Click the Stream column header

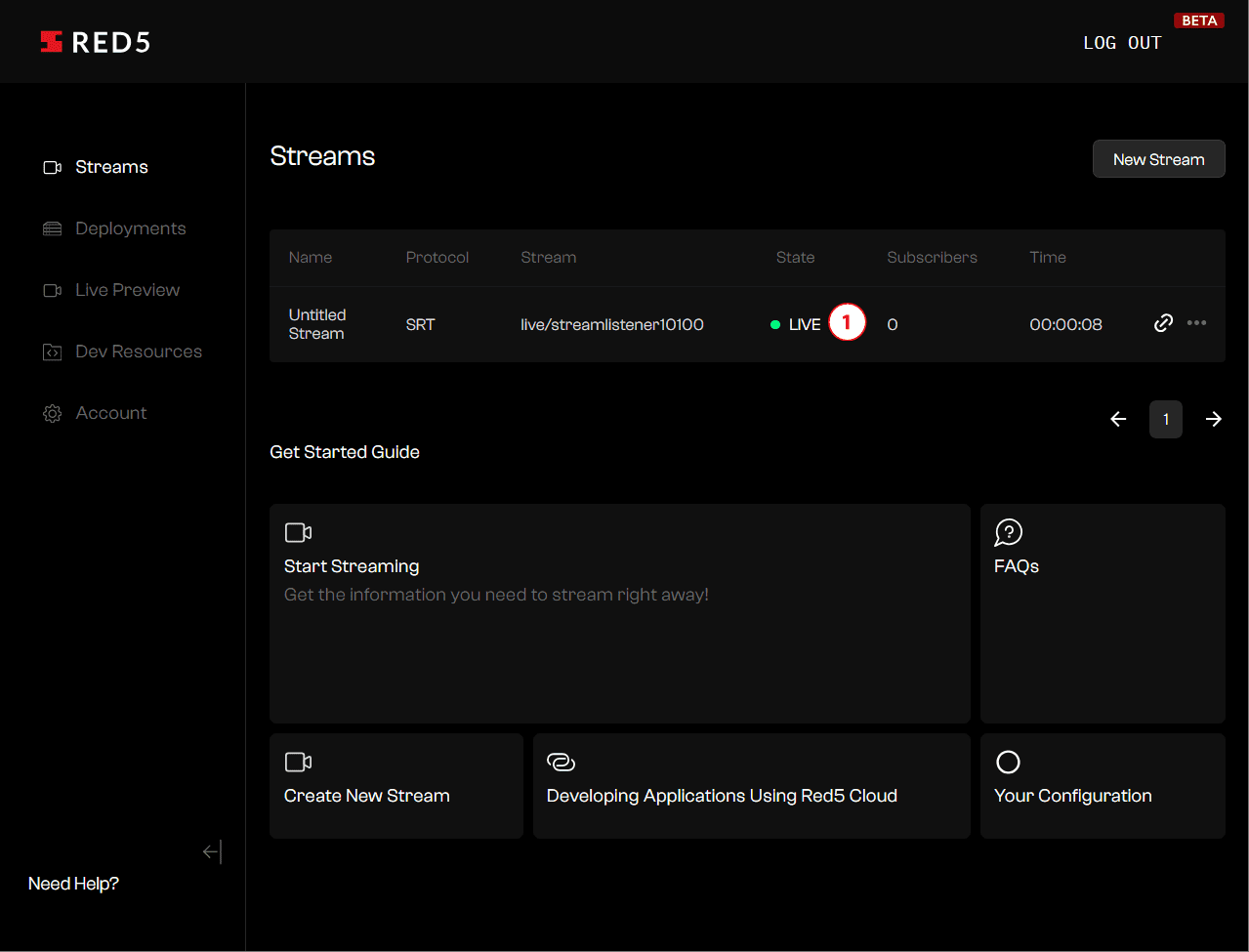point(549,258)
